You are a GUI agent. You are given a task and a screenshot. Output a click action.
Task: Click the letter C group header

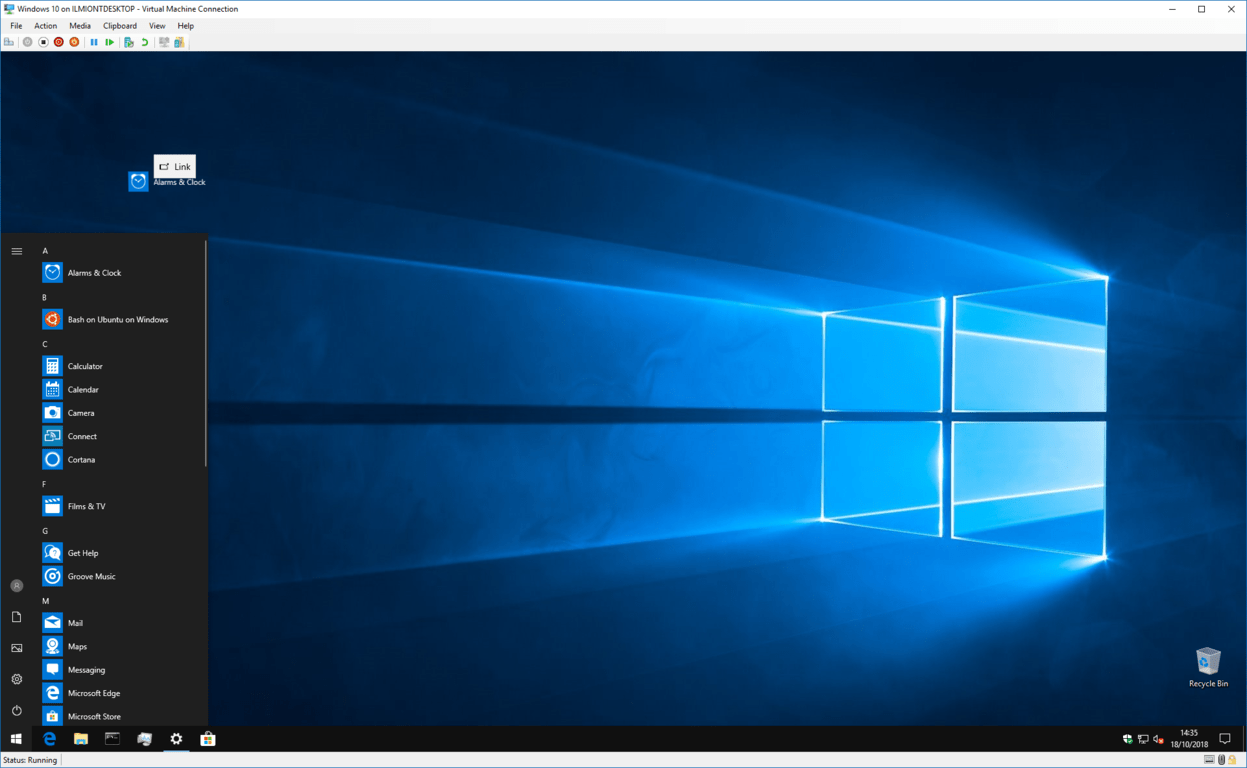[44, 344]
